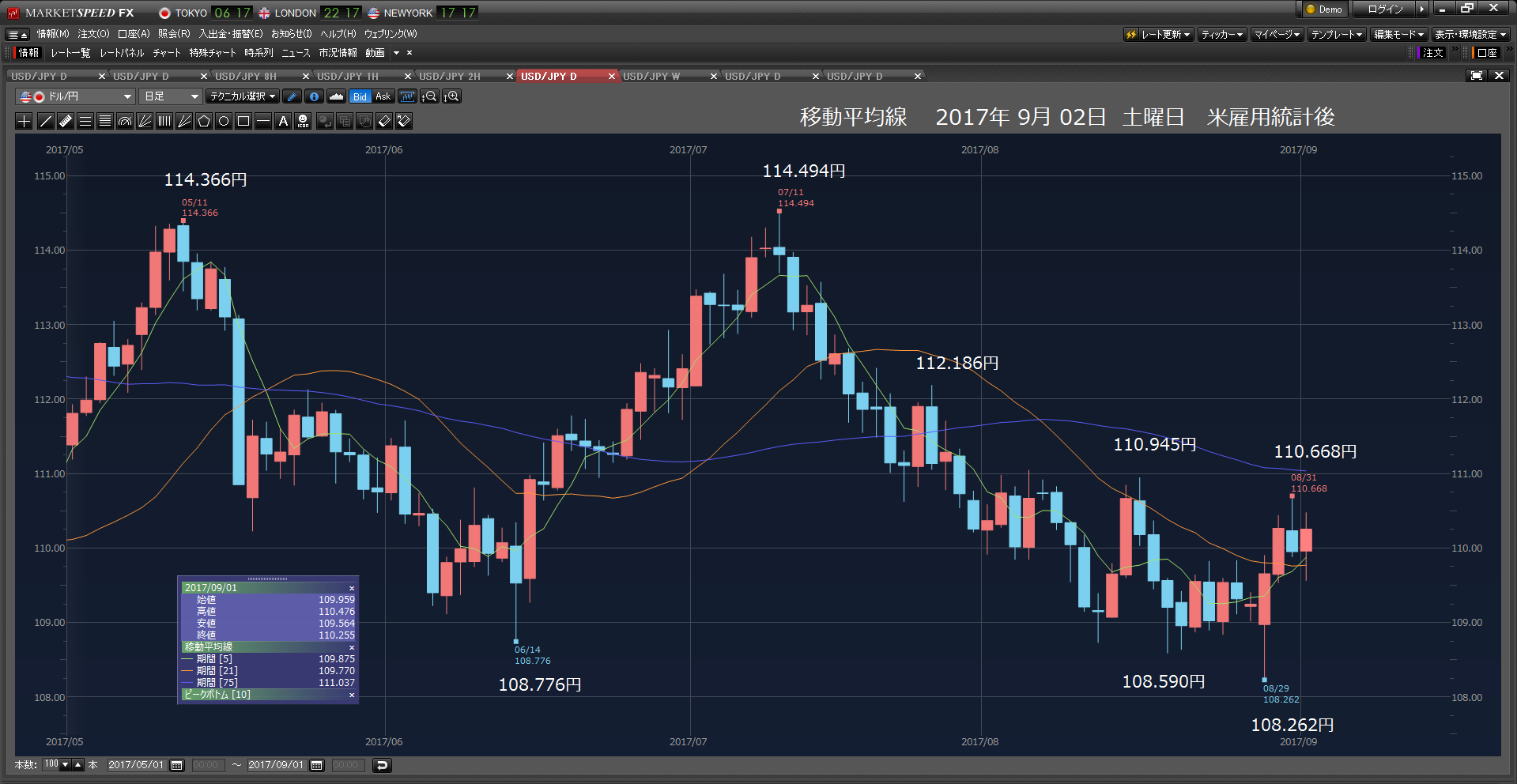Increase the 本数 bar count with the up arrow
This screenshot has width=1517, height=784.
point(77,765)
